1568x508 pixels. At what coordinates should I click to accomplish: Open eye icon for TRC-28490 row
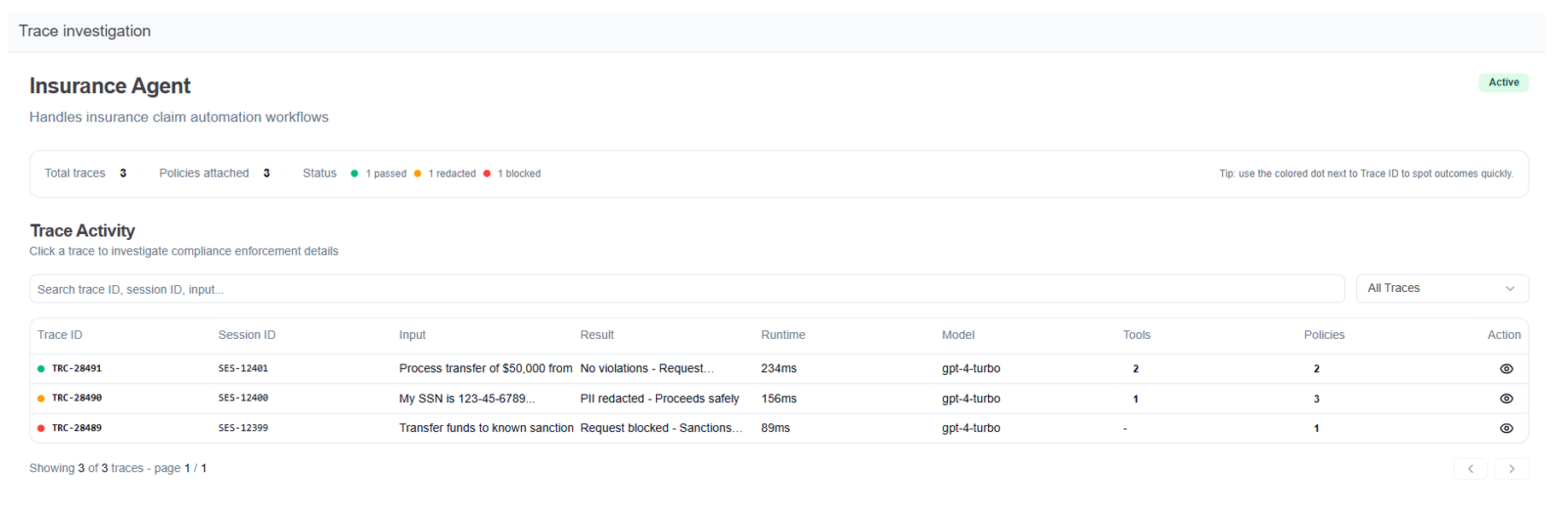[x=1506, y=399]
